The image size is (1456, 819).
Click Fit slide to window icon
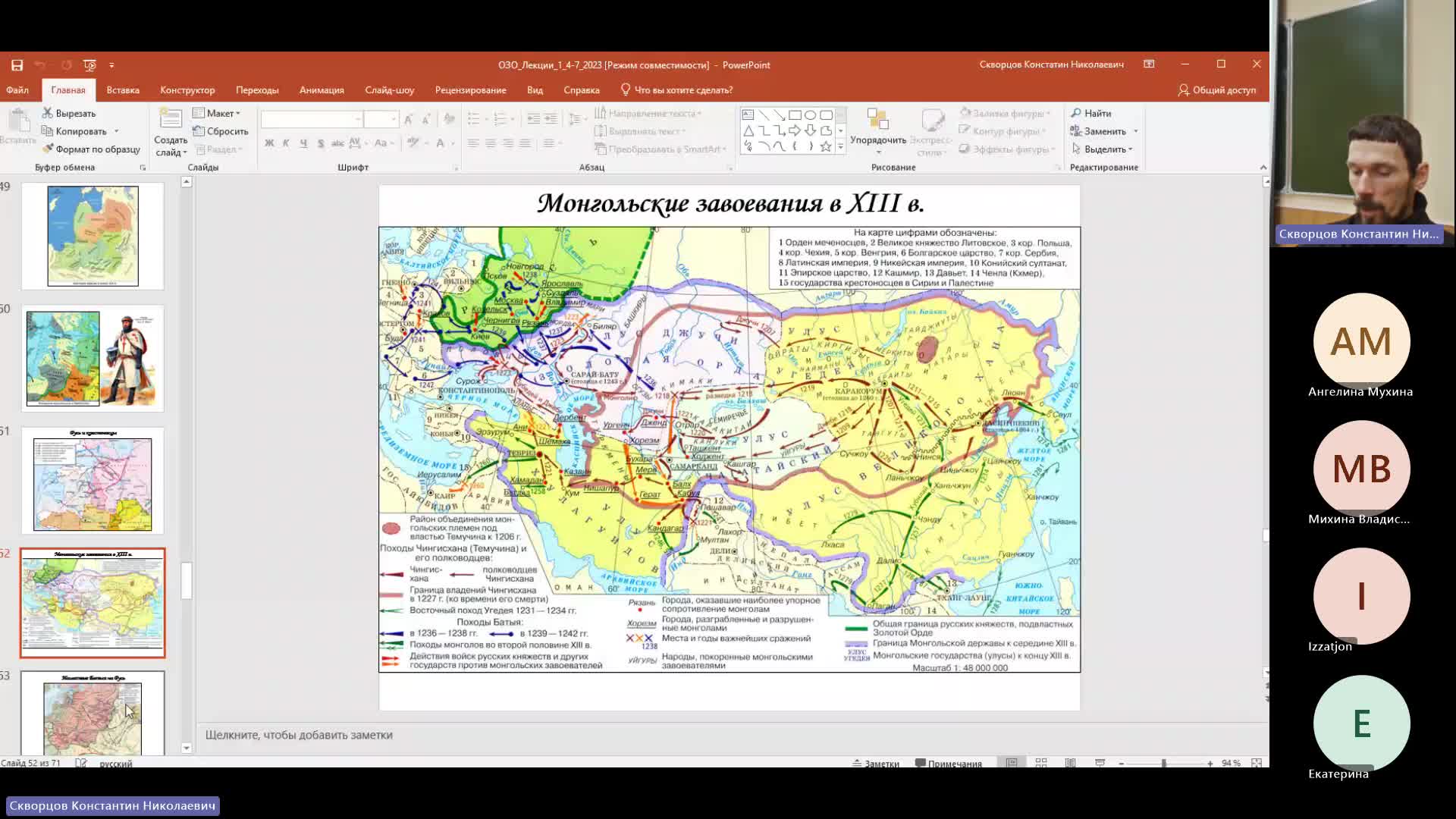[1257, 763]
